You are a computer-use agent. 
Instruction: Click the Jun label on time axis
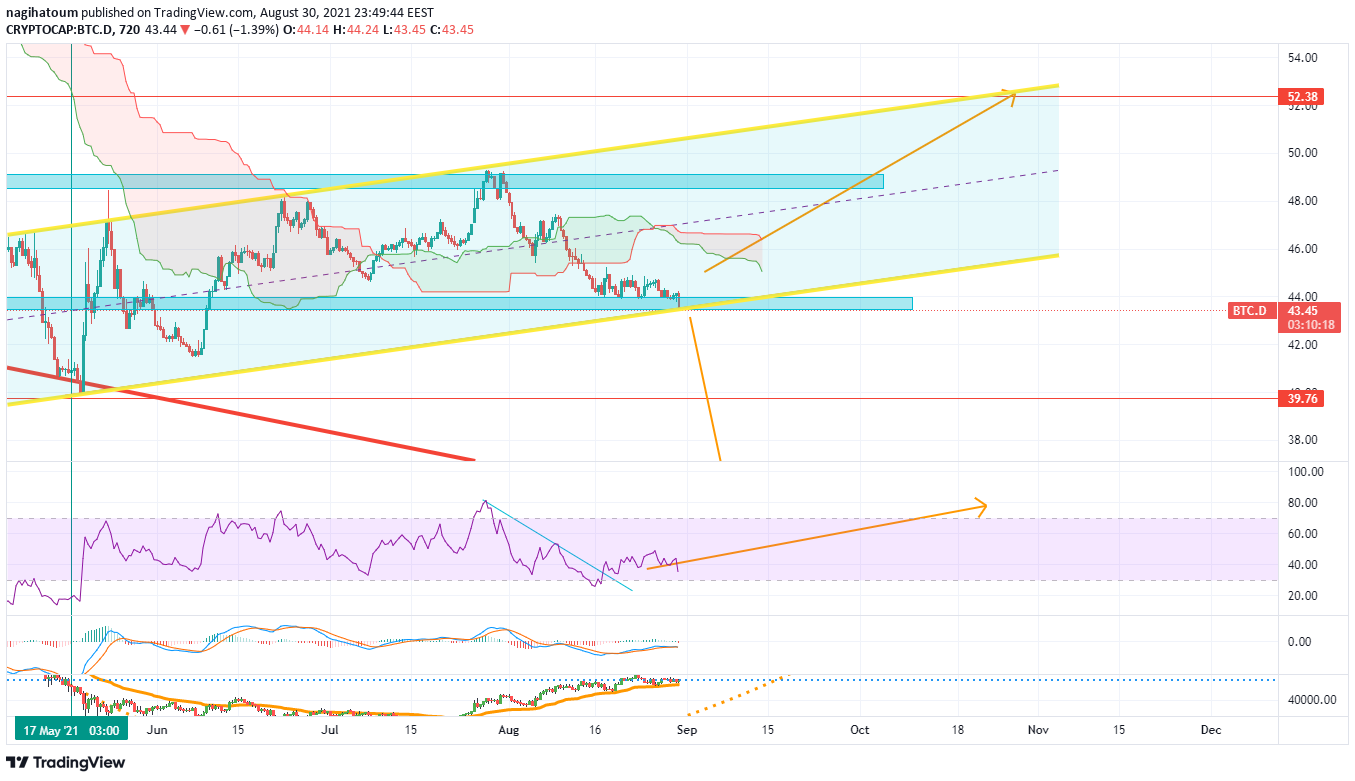pos(158,731)
